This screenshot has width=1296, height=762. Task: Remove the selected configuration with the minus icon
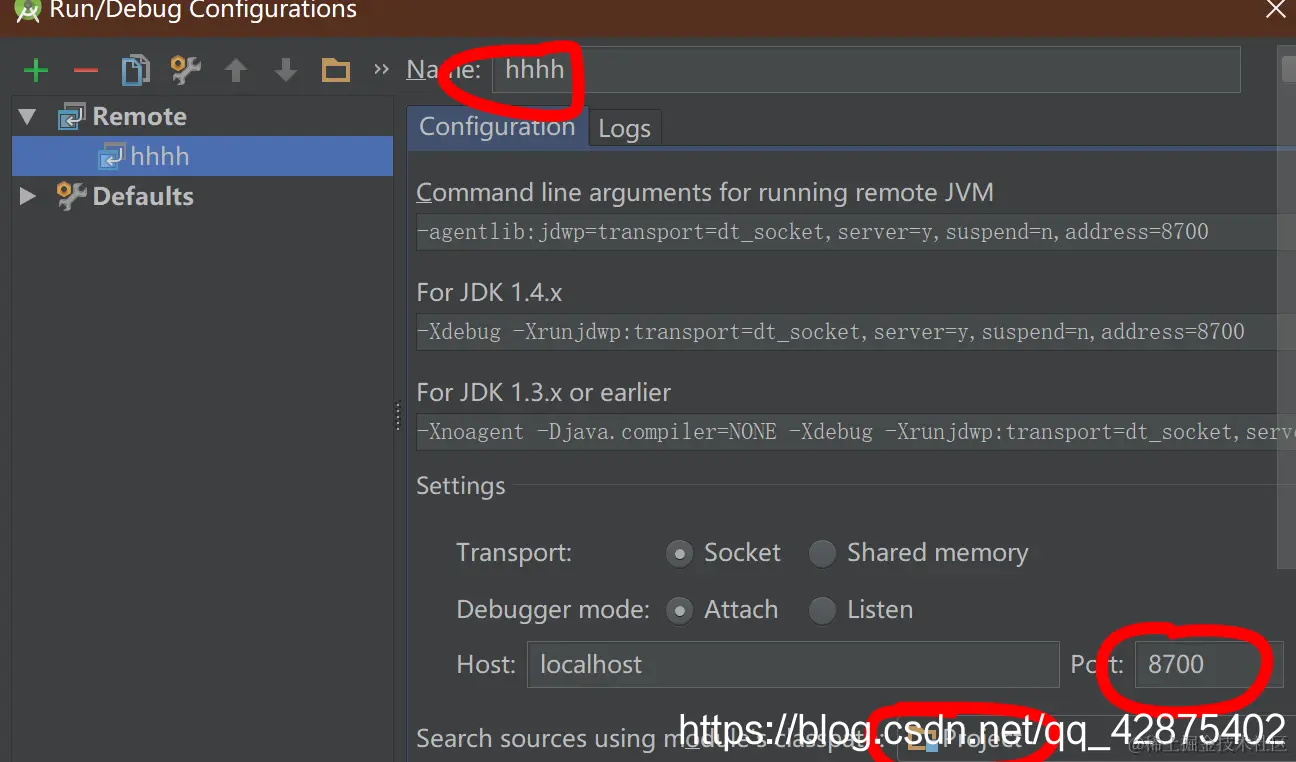(x=86, y=70)
